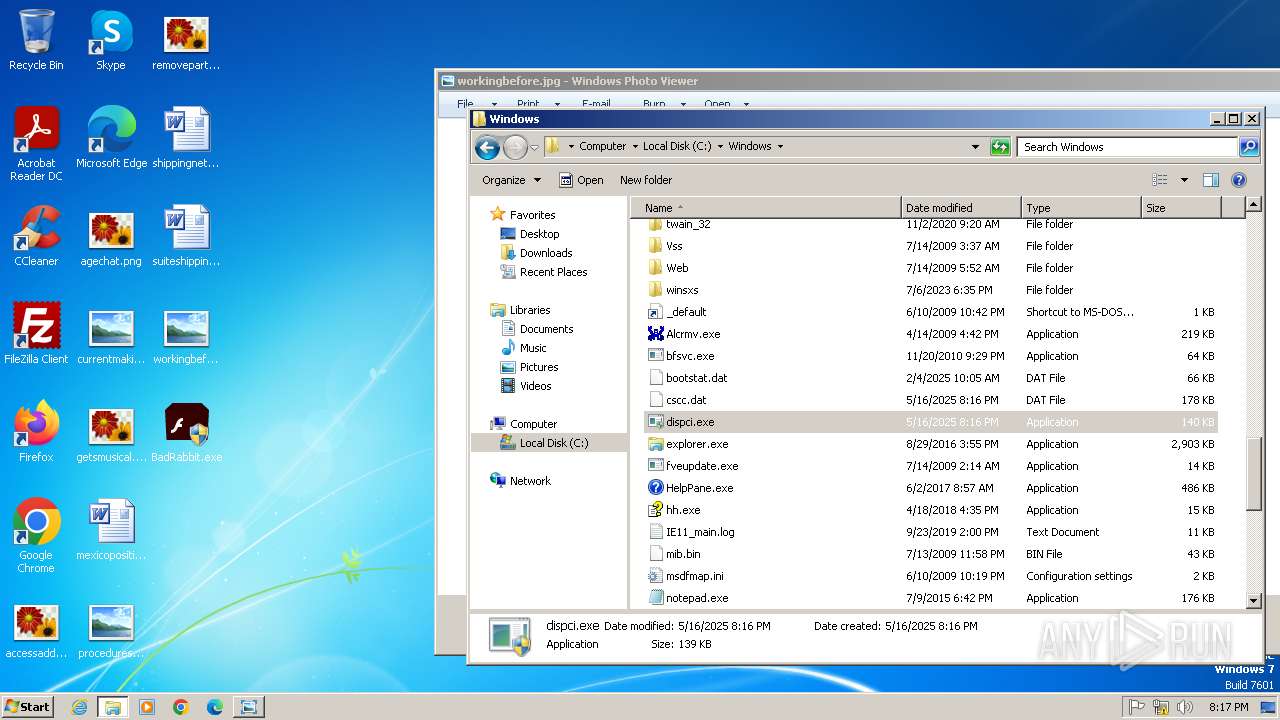Open CCleaner desktop shortcut

[36, 236]
